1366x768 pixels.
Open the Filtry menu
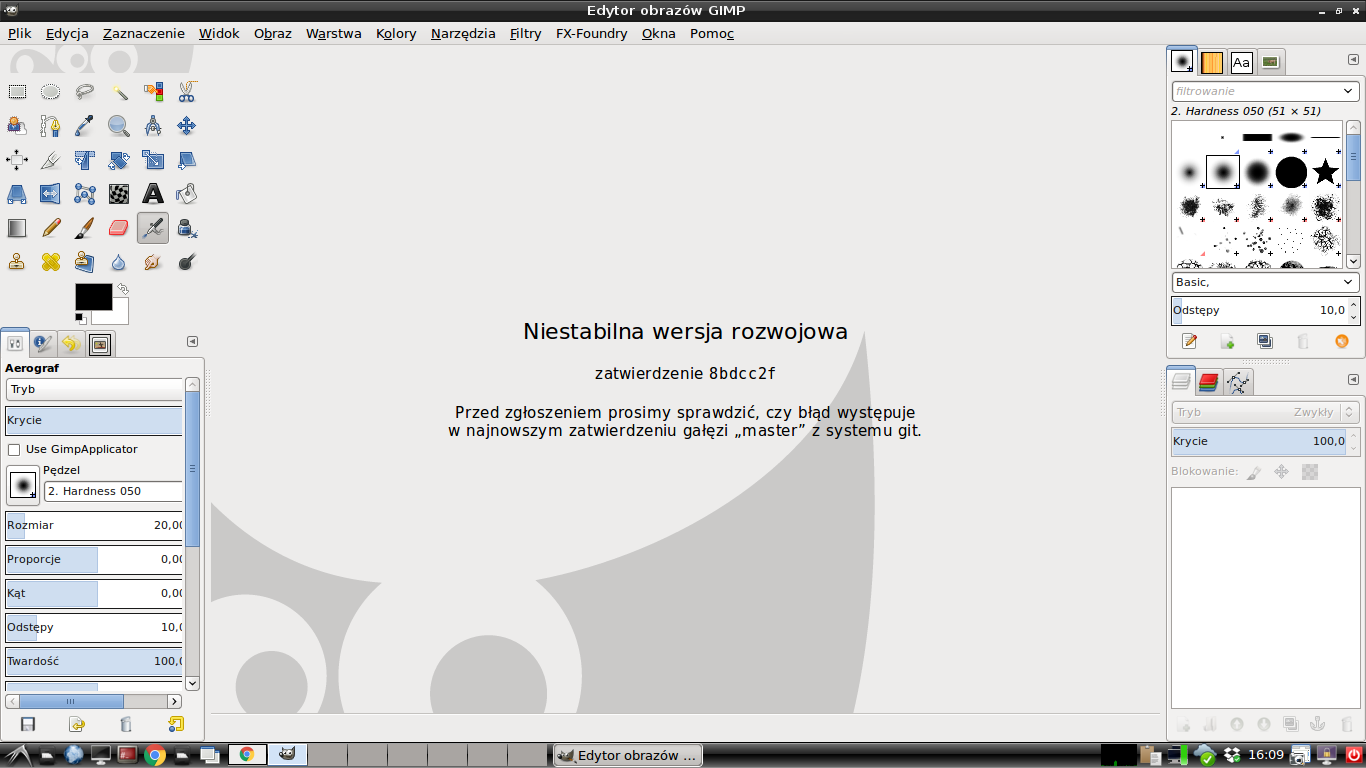tap(525, 33)
